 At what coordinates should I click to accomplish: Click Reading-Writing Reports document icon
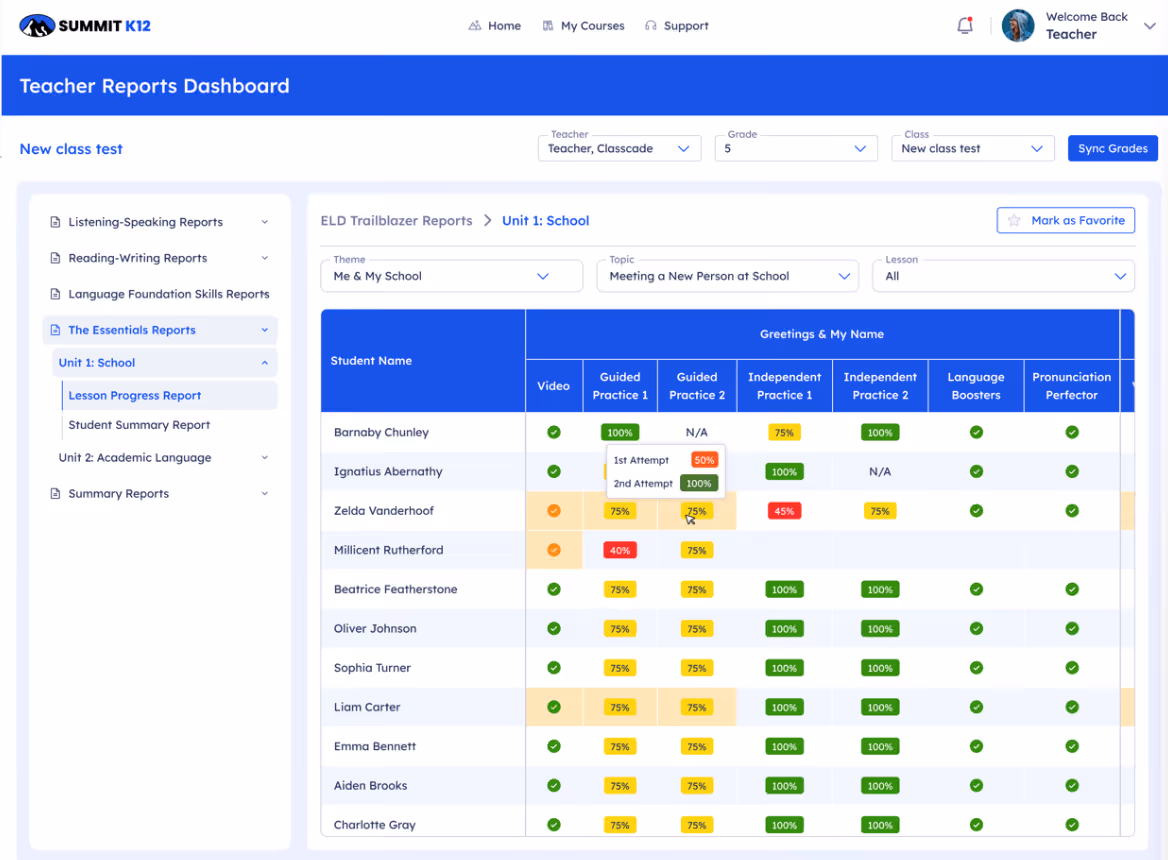55,258
